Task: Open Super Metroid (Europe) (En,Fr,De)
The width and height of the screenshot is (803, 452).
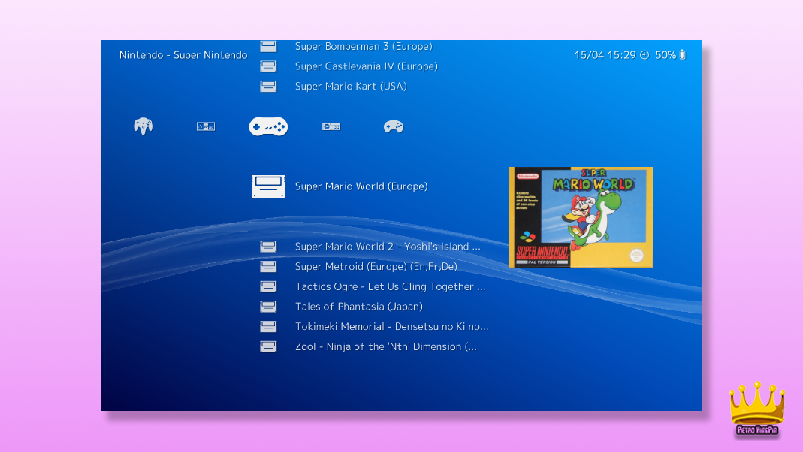Action: click(x=376, y=267)
